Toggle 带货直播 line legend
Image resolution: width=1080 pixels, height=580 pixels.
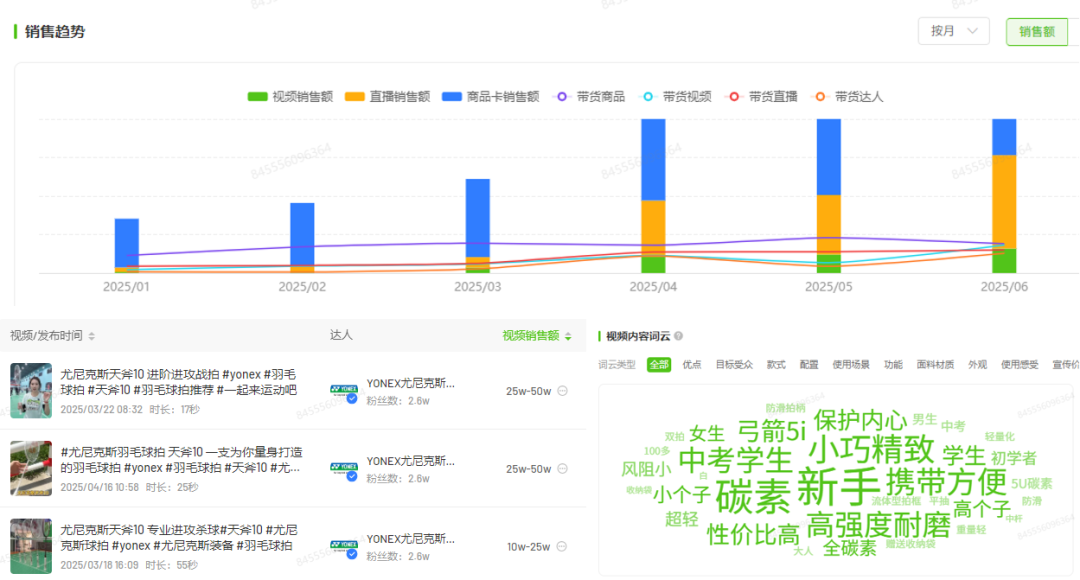(x=761, y=97)
